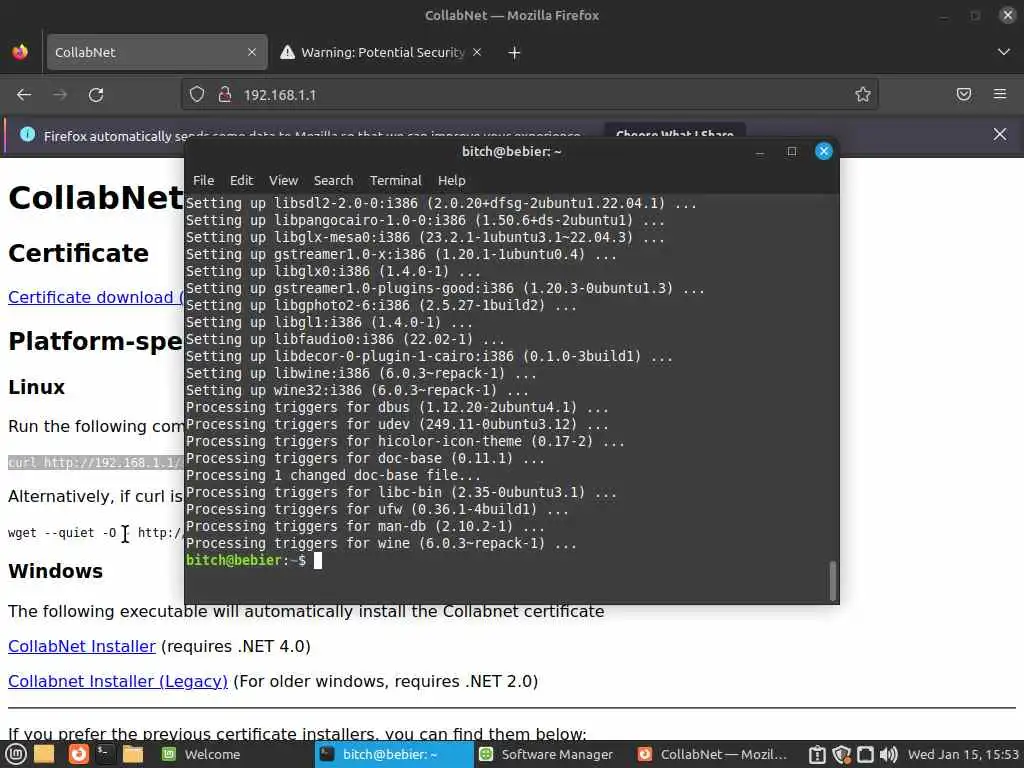Viewport: 1024px width, 768px height.
Task: Launch terminal from the taskbar launcher icon
Action: (x=104, y=754)
